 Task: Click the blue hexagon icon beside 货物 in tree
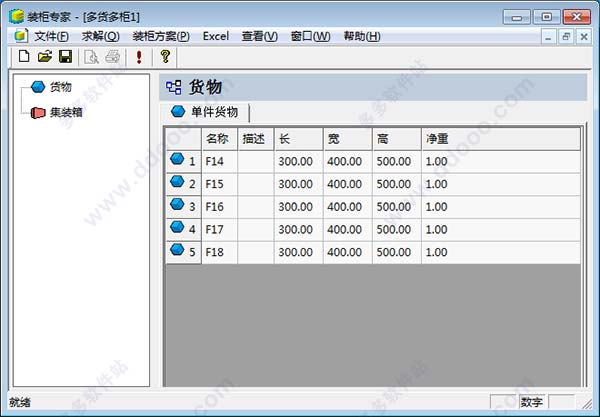(x=38, y=87)
